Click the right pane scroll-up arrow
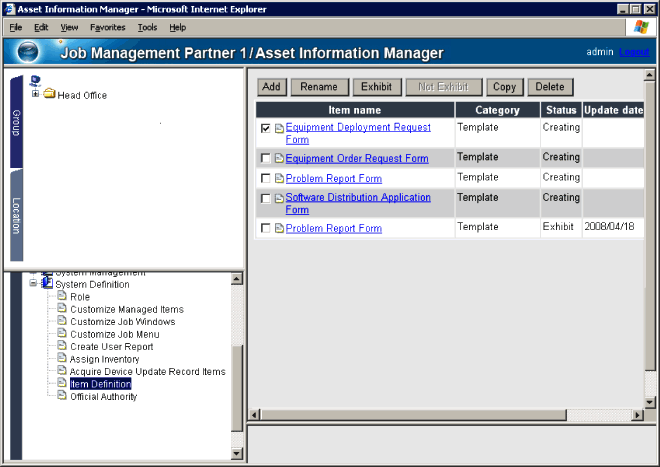660x467 pixels. [649, 75]
